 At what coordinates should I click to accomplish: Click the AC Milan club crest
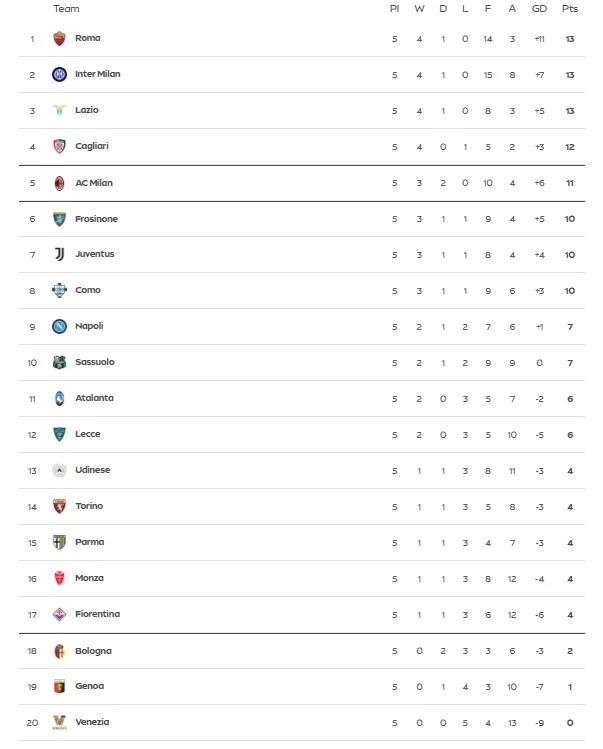click(59, 183)
